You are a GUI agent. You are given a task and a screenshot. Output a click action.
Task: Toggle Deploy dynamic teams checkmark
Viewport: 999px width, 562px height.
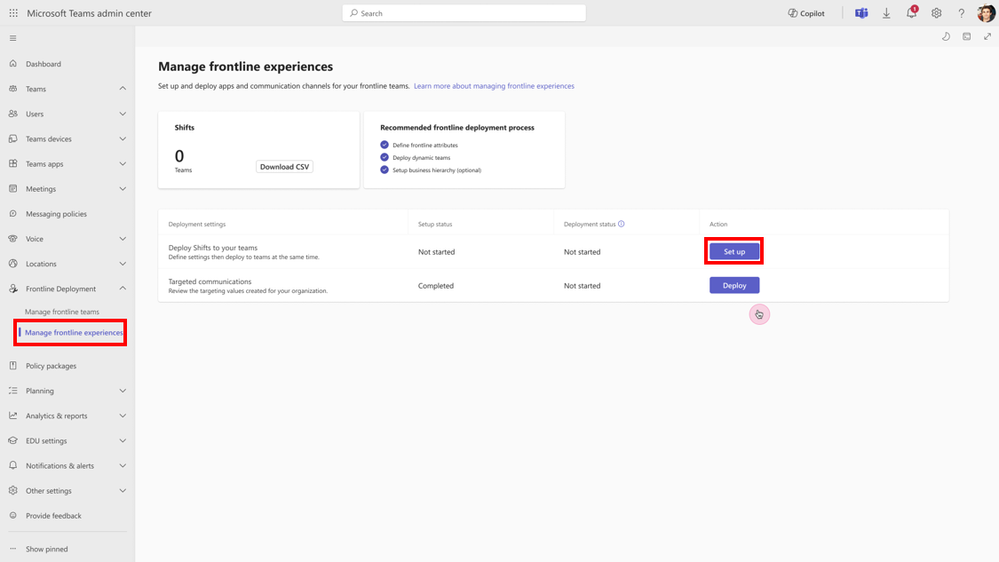[384, 157]
